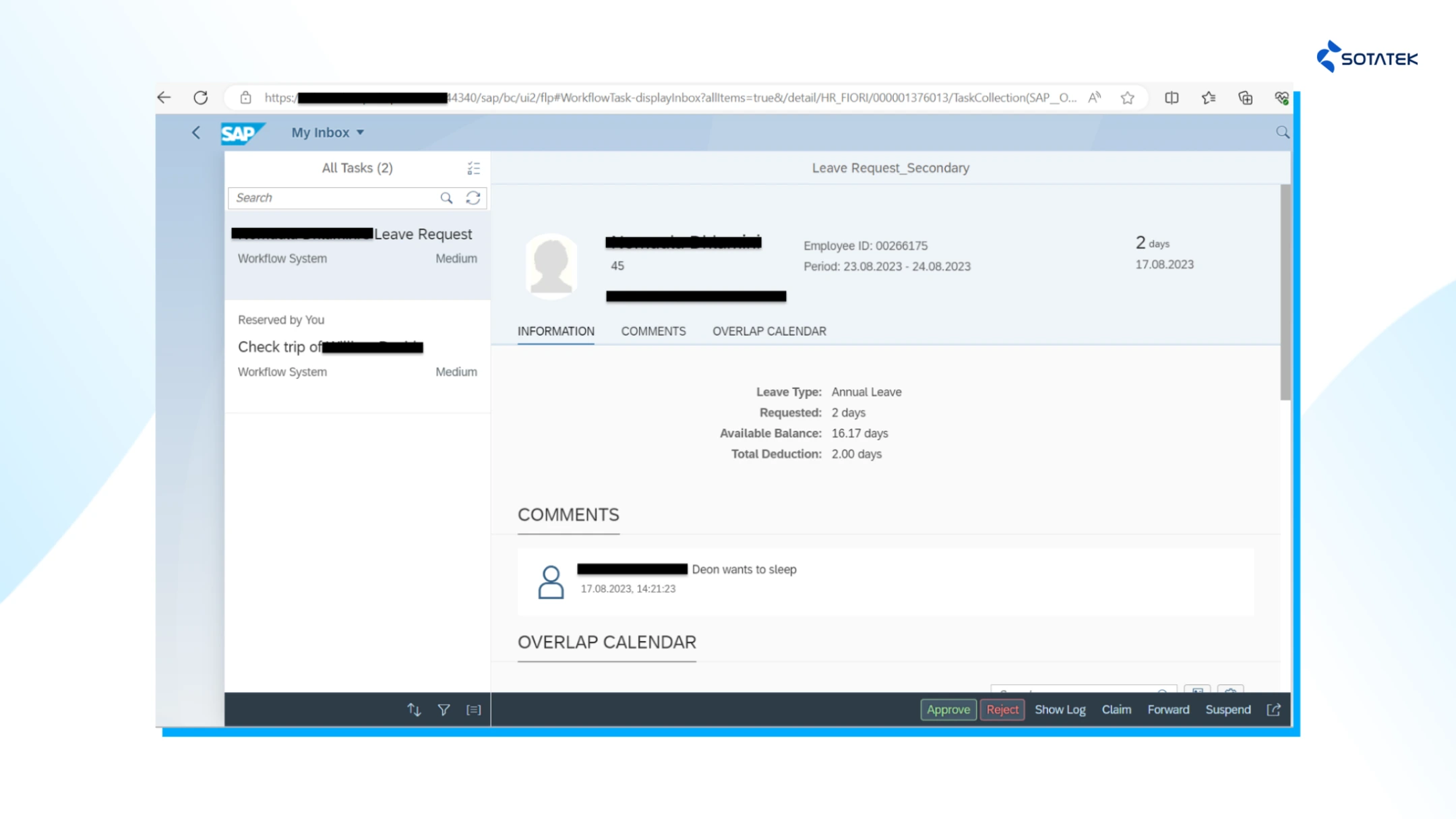Open split screen browser icon

point(1172,98)
